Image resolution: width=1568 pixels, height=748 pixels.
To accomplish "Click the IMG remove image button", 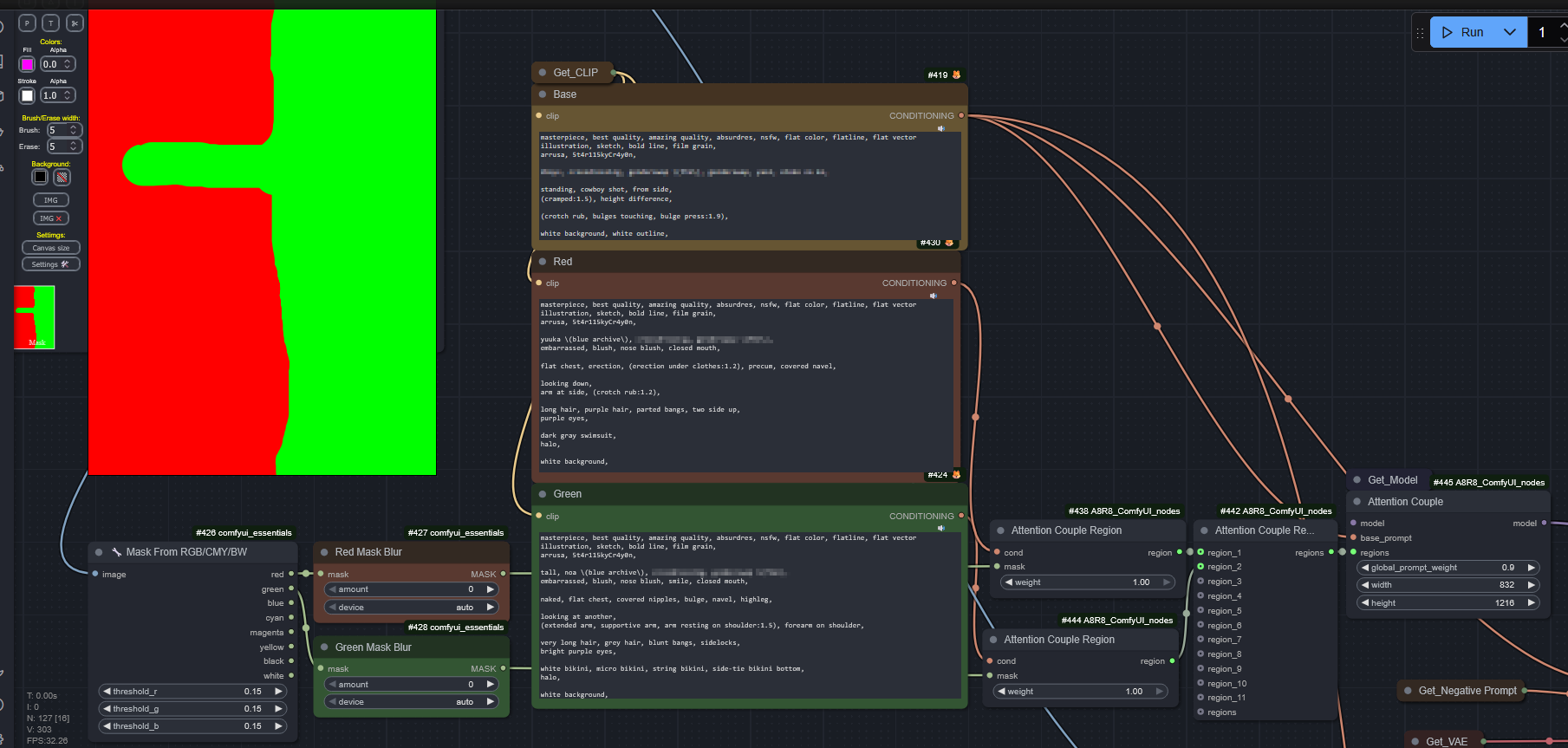I will tap(51, 218).
